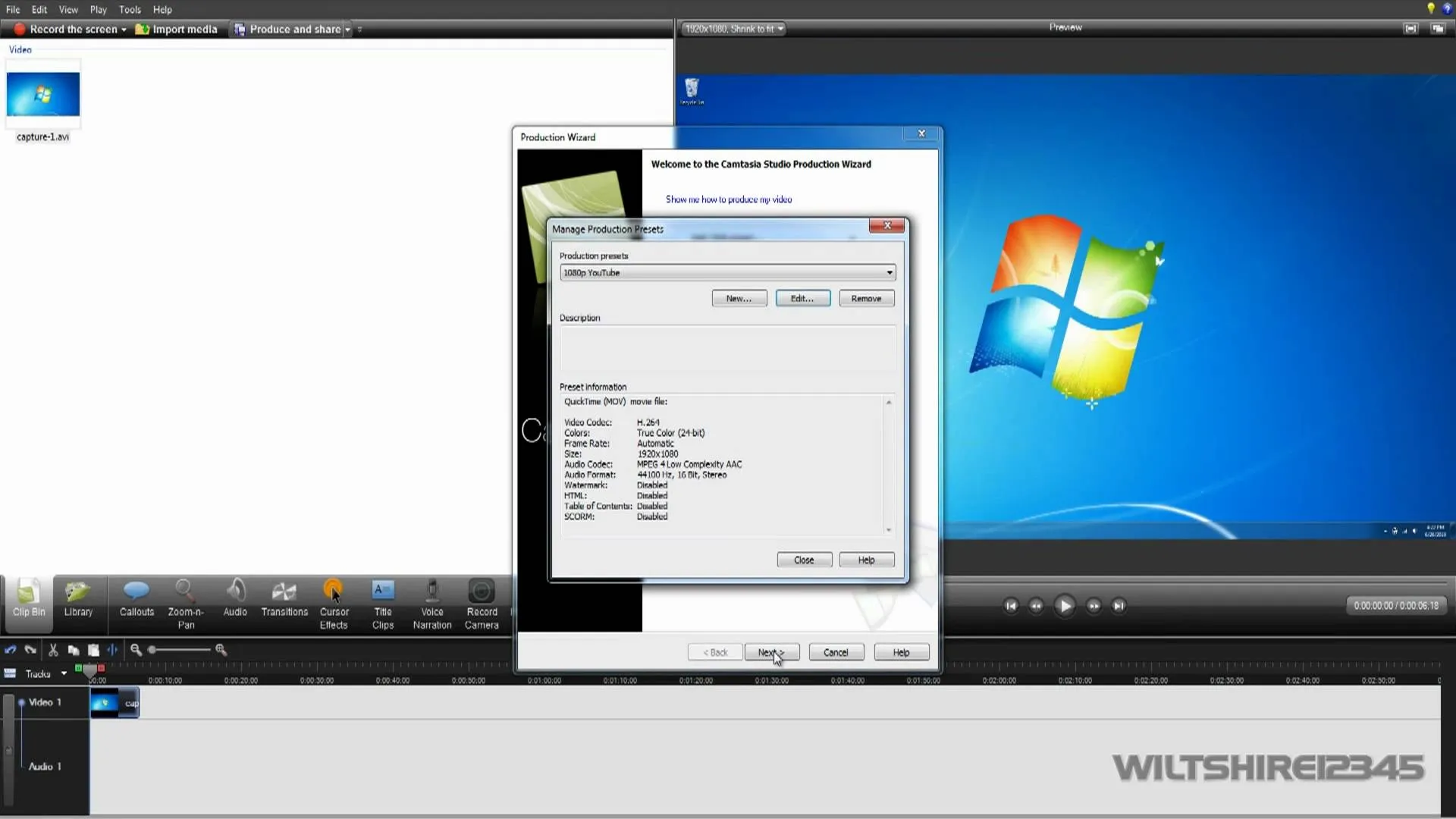Cut selection with scissors icon
Viewport: 1456px width, 819px height.
click(53, 650)
